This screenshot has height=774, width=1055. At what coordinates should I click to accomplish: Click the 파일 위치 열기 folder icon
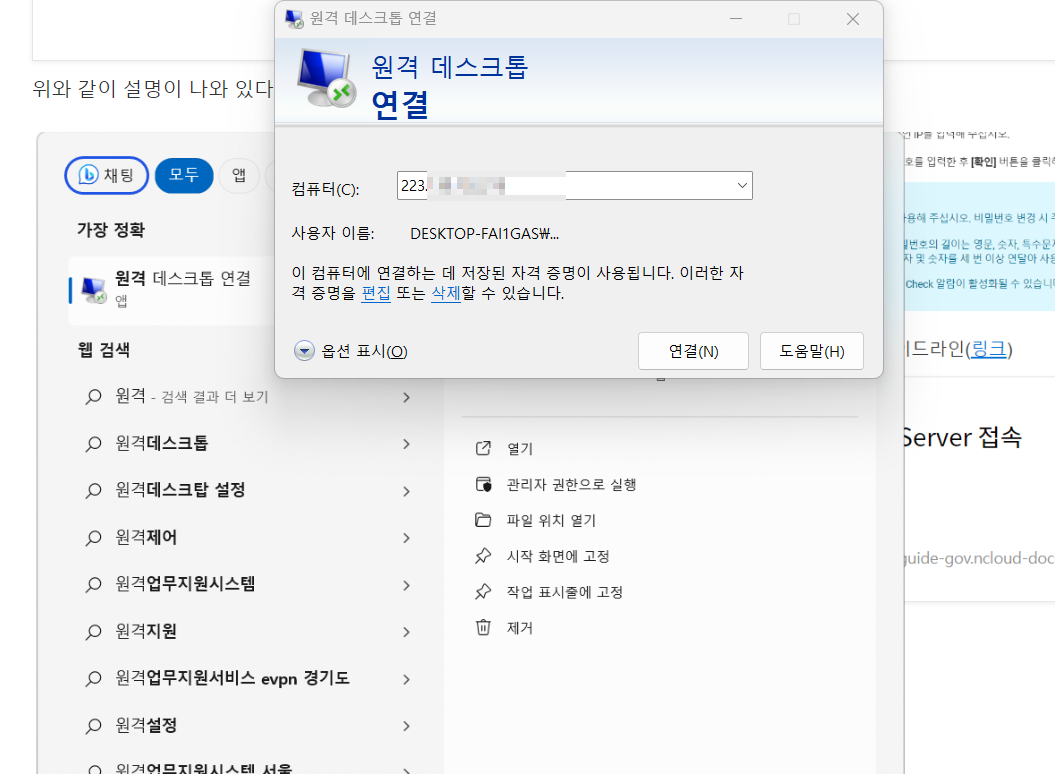click(483, 520)
